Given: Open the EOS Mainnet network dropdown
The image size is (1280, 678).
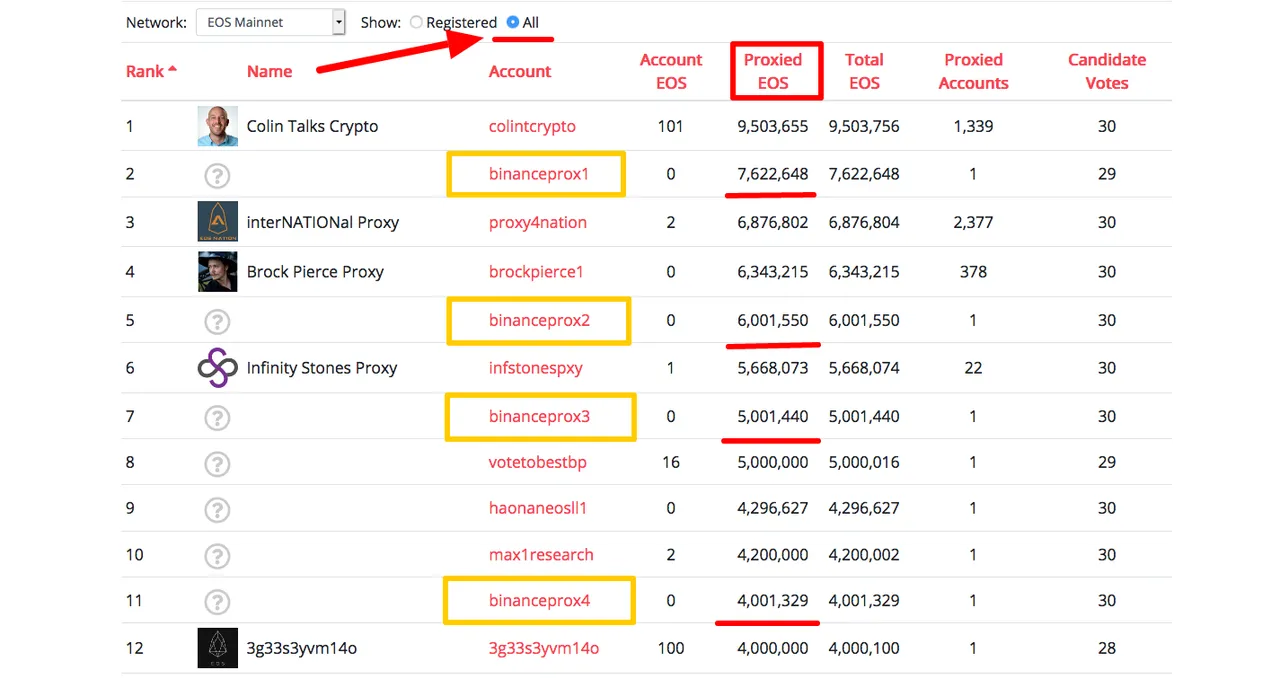Looking at the screenshot, I should [x=270, y=22].
